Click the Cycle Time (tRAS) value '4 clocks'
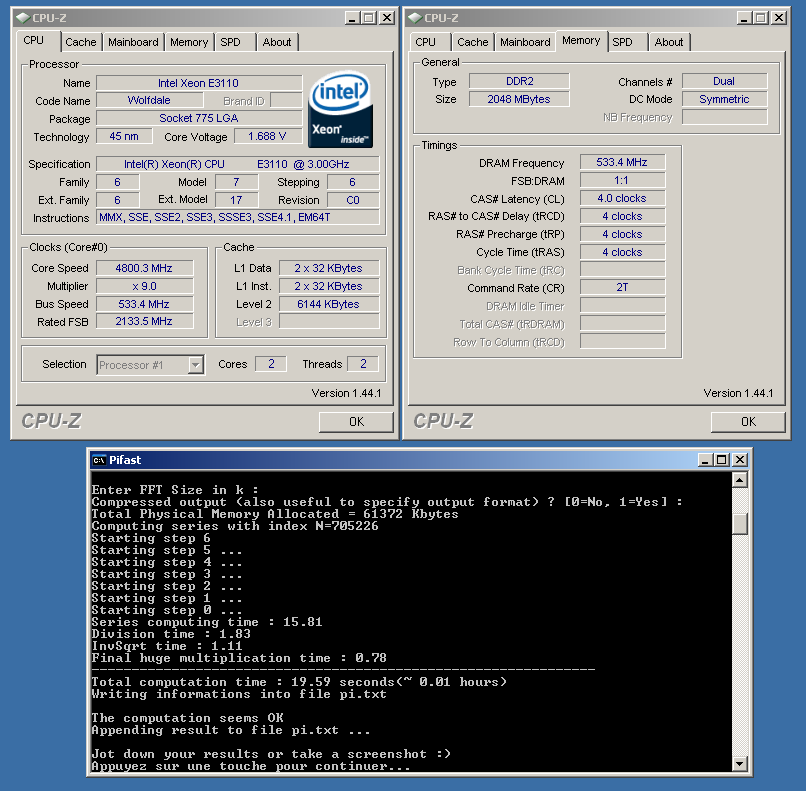 (622, 252)
